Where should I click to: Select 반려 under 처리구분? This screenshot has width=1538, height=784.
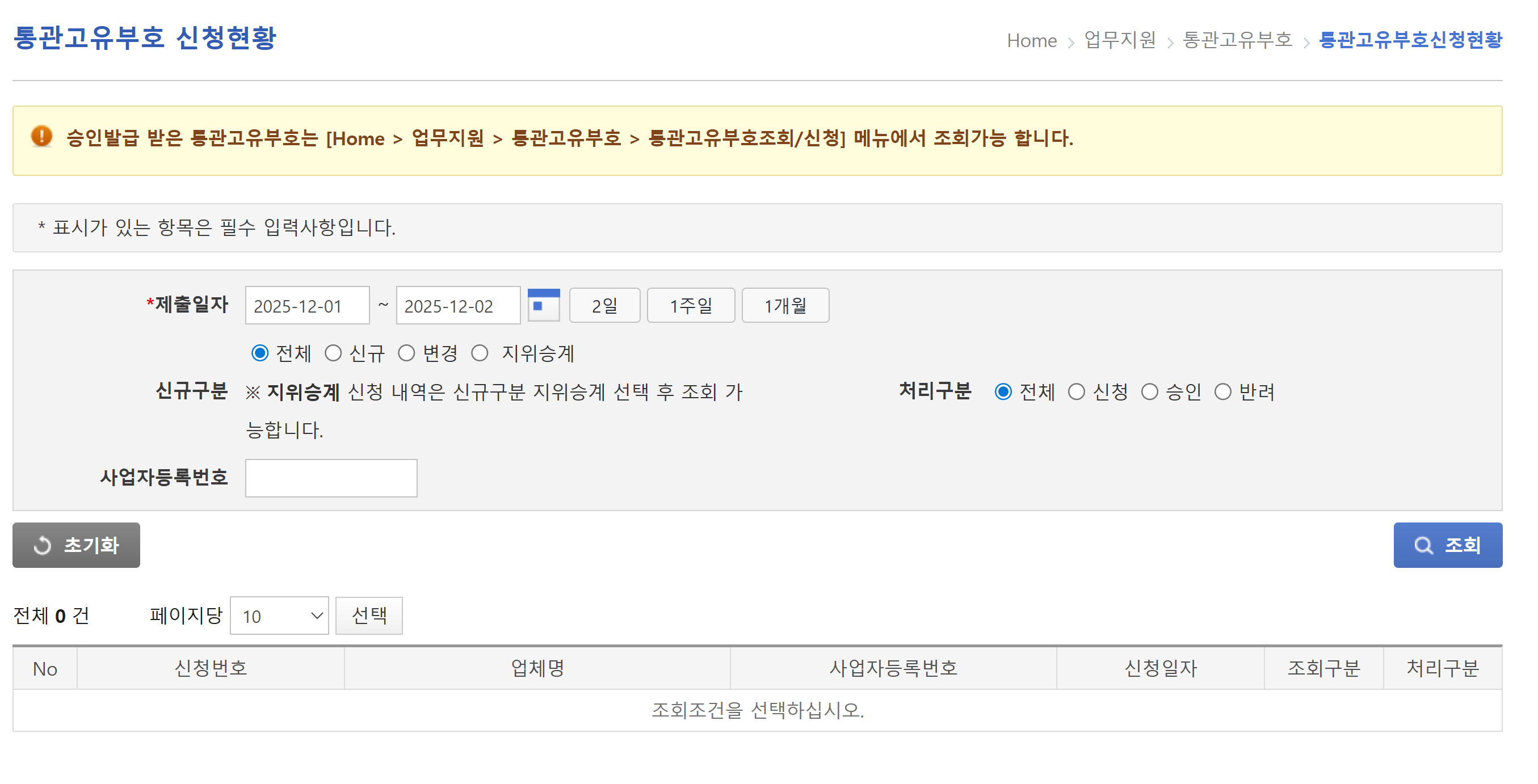(x=1223, y=392)
